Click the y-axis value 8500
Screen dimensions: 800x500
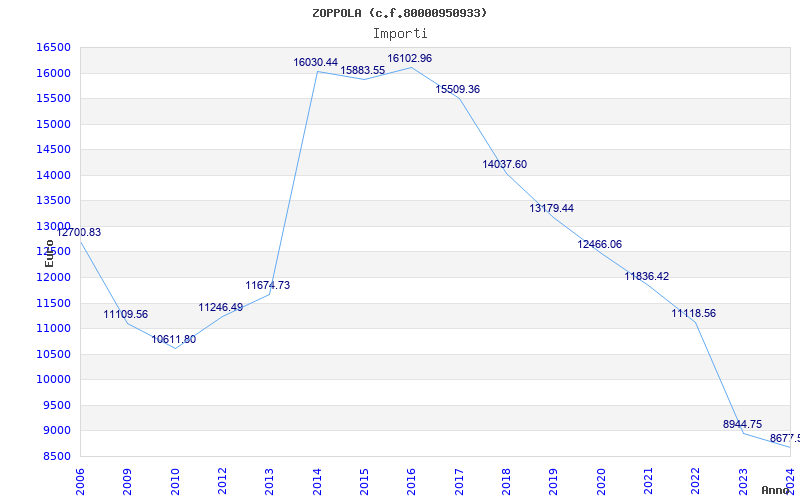click(56, 456)
